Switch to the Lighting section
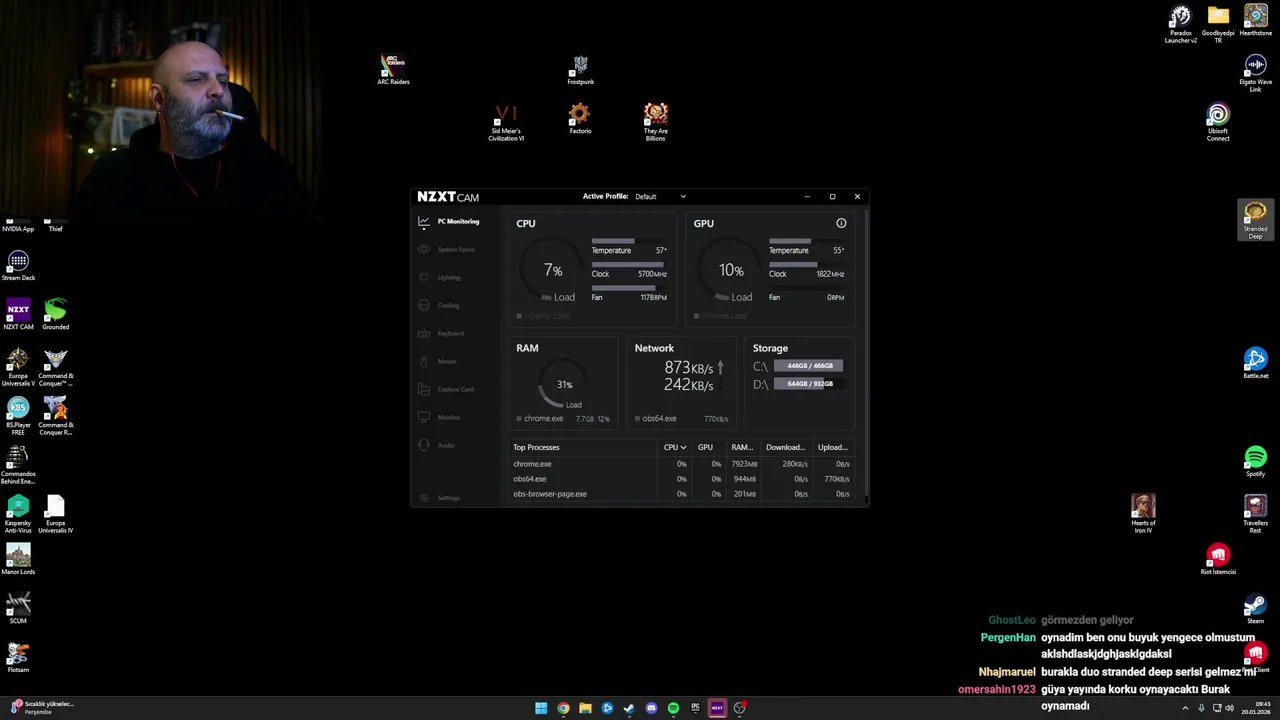This screenshot has width=1280, height=720. (440, 277)
